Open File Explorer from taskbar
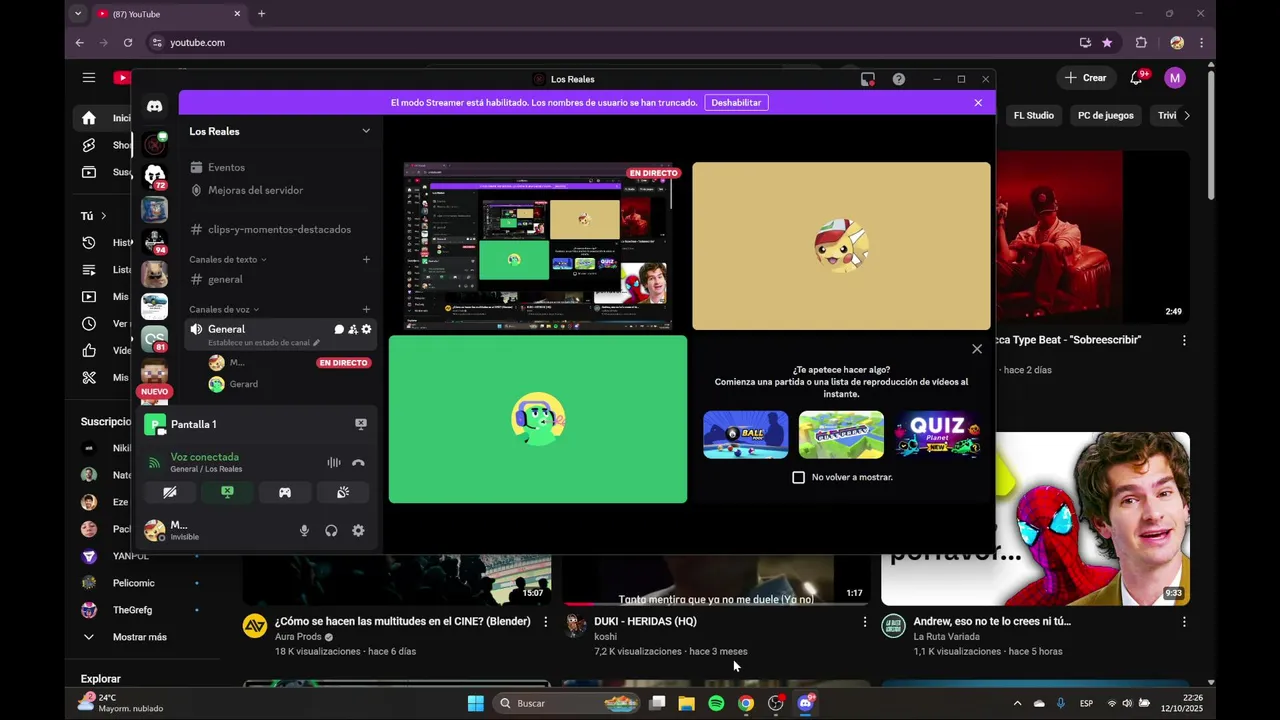1280x720 pixels. 686,703
